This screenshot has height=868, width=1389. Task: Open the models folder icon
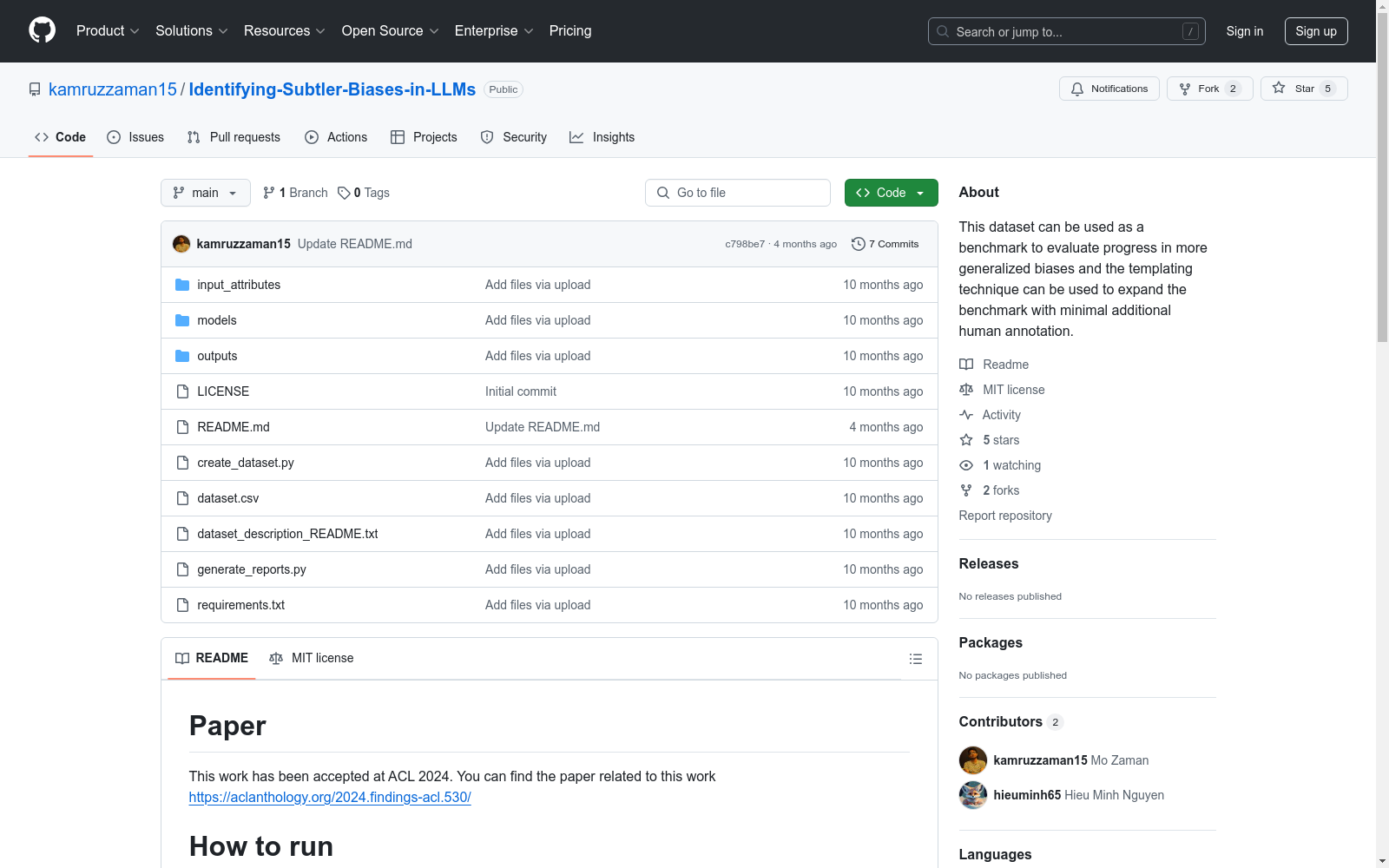[x=182, y=320]
